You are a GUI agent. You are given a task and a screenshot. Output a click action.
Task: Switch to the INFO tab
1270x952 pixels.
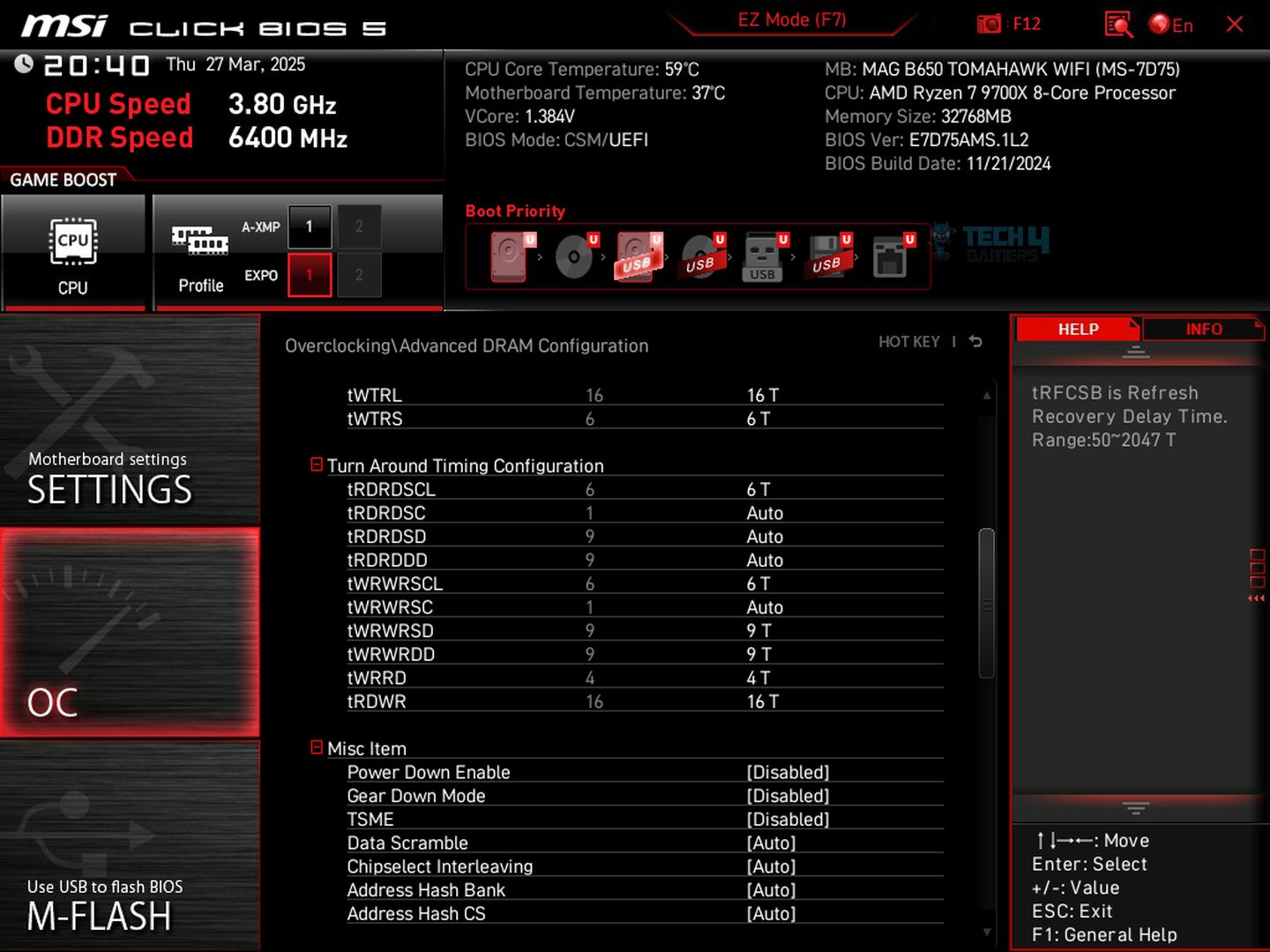tap(1203, 329)
